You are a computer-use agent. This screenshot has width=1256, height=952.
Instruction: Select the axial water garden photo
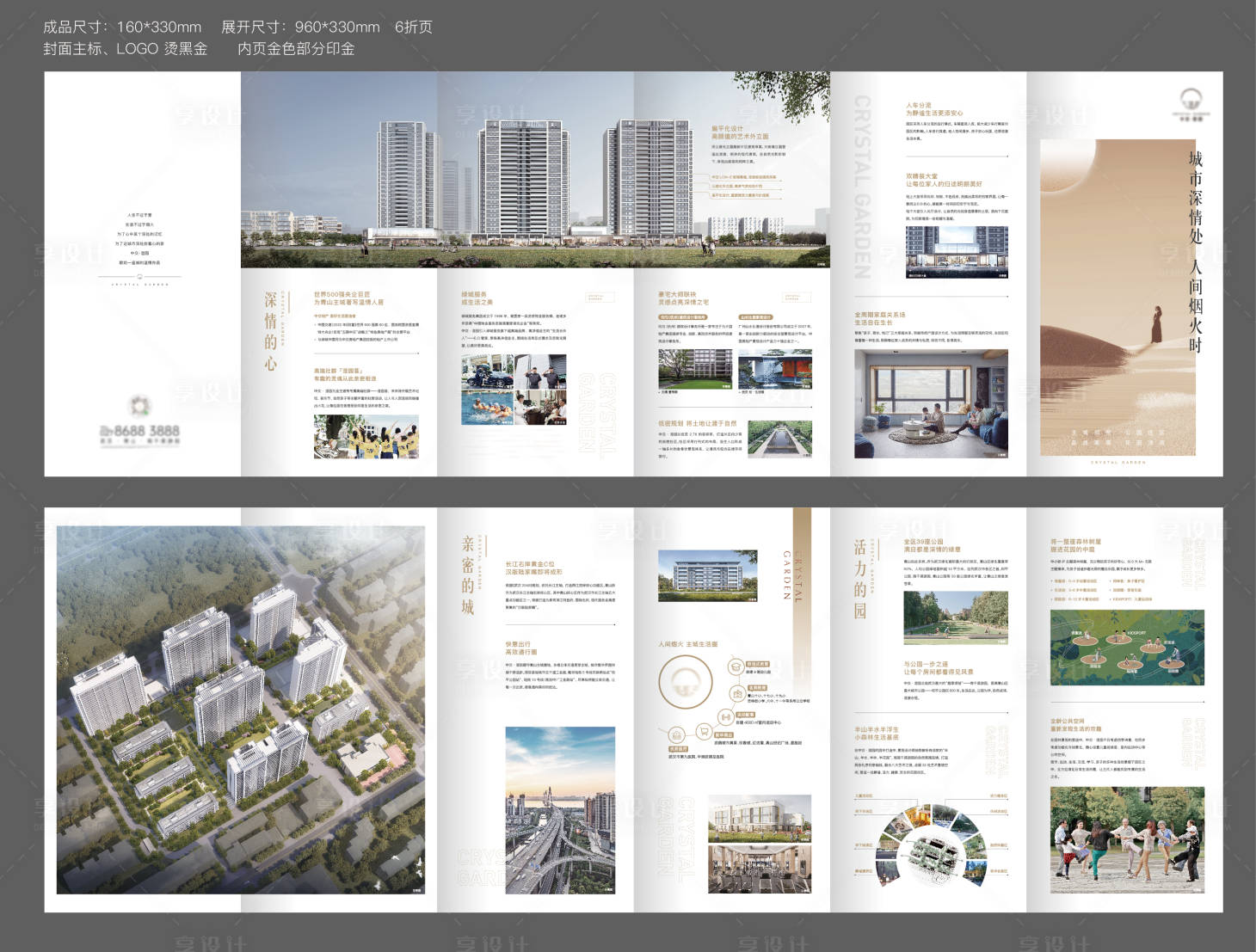(779, 438)
